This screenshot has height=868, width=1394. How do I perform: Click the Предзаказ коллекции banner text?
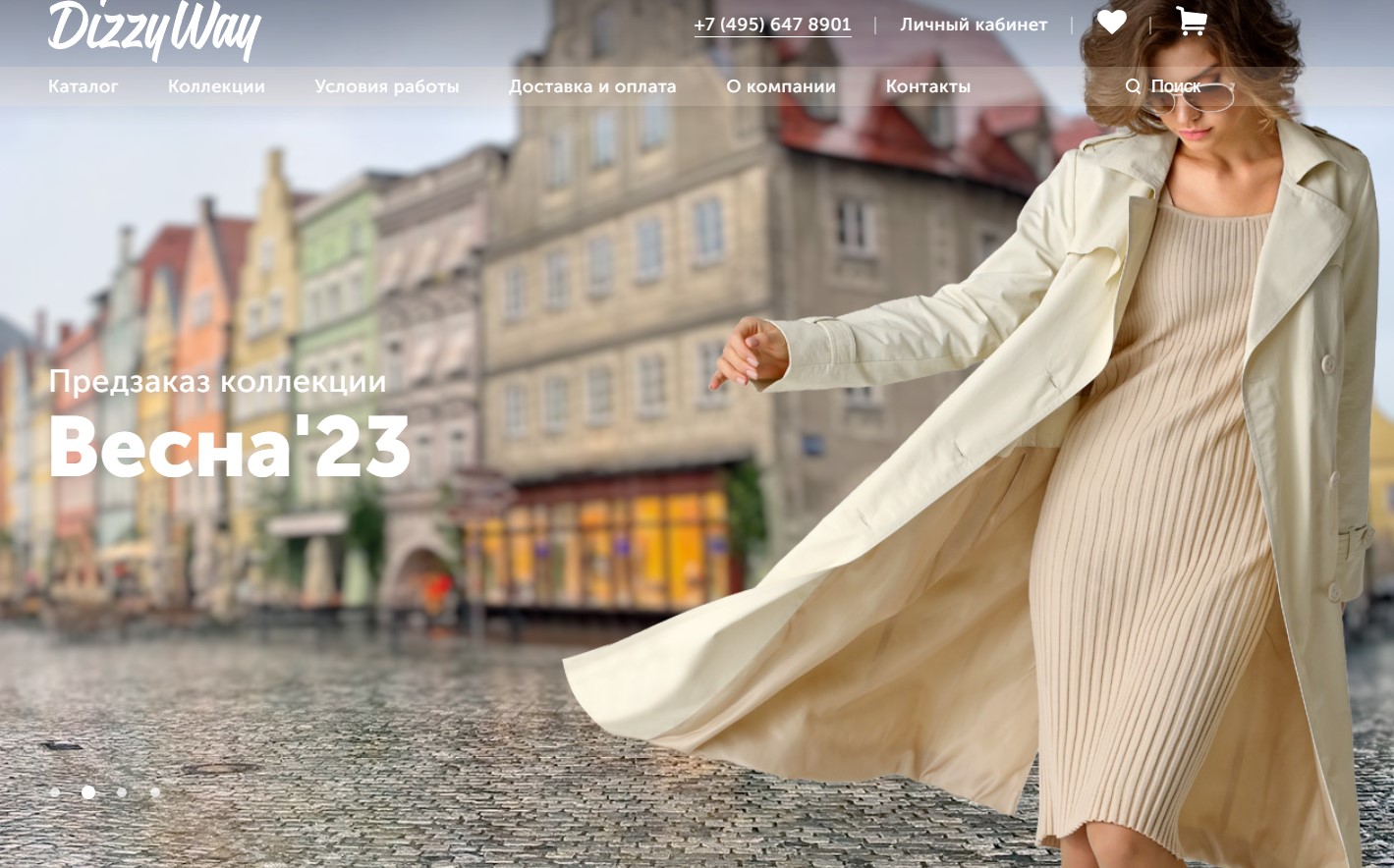[217, 381]
